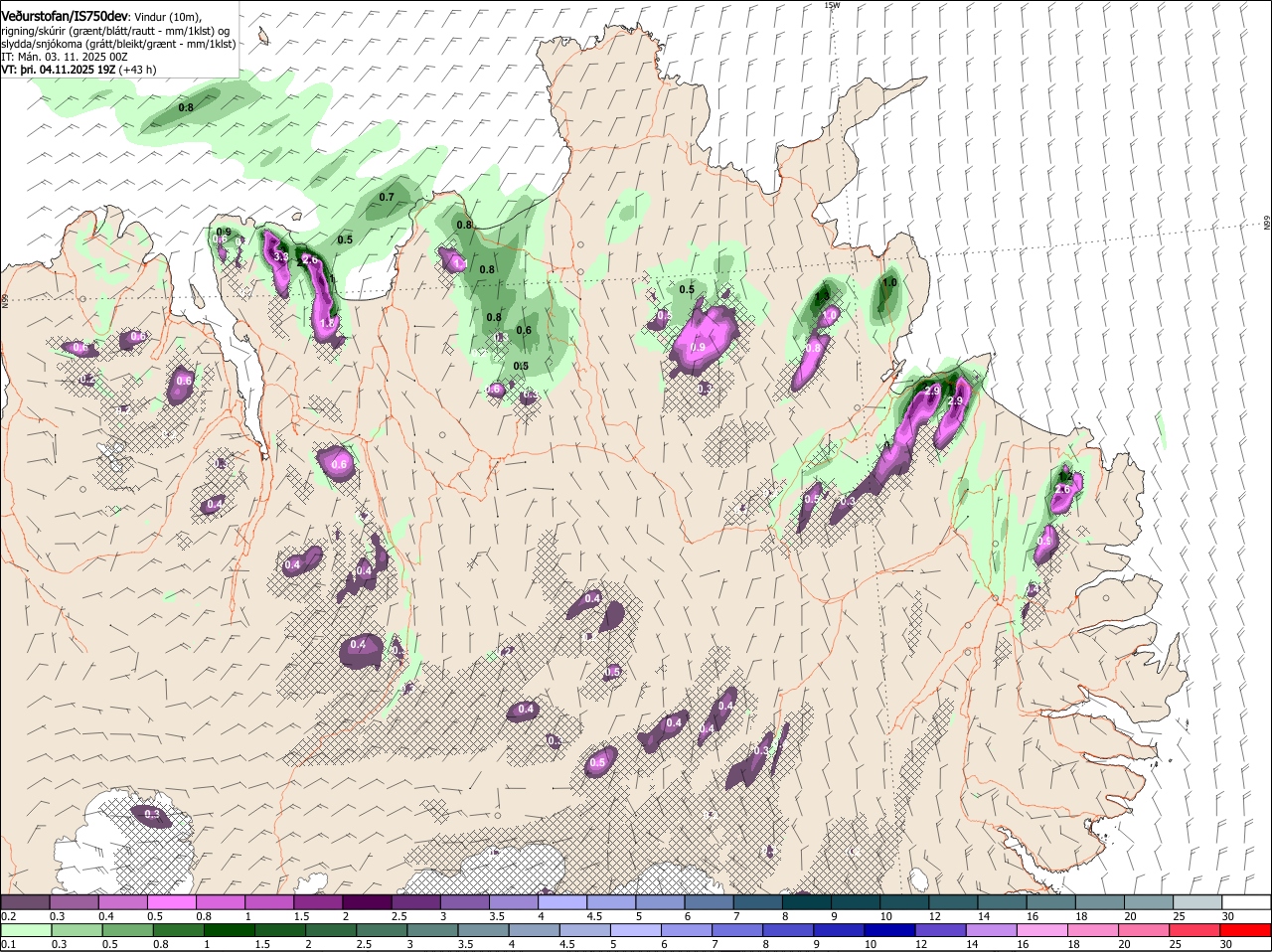1272x952 pixels.
Task: Pick the rain legend swatch between 20 and 25
Action: coord(1146,930)
